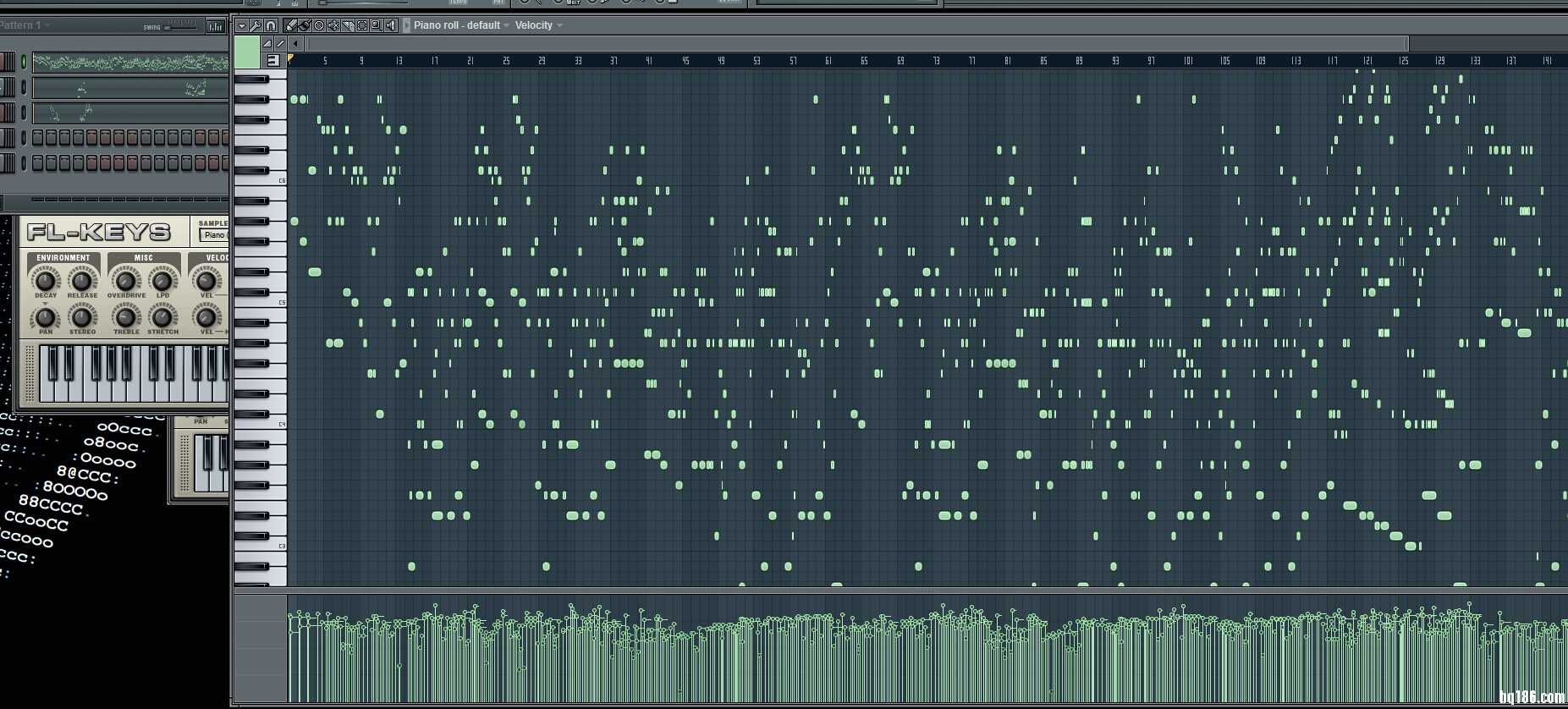Click the left scroll arrow of piano roll
This screenshot has height=709, width=1568.
pos(295,43)
